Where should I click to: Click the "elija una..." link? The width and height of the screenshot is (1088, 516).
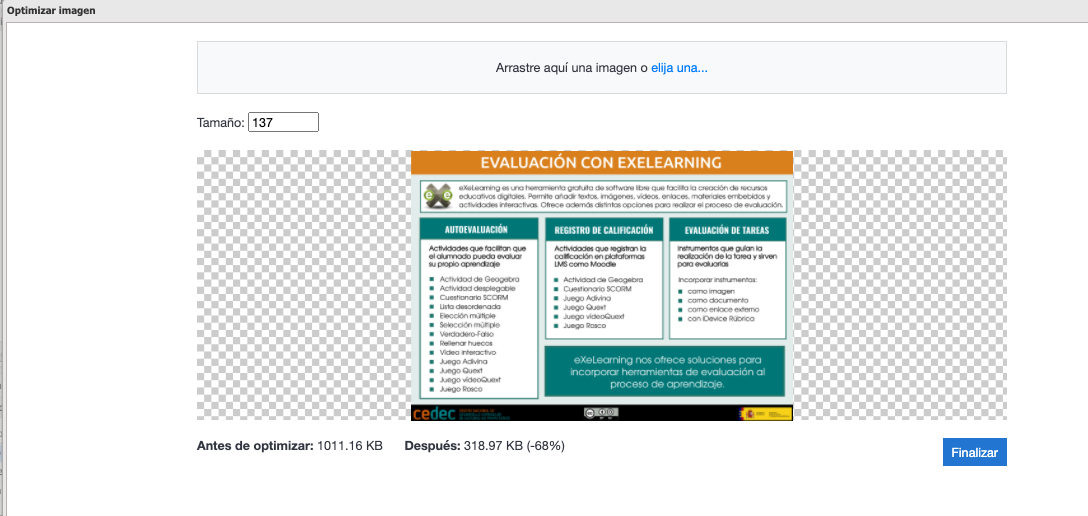tap(679, 68)
